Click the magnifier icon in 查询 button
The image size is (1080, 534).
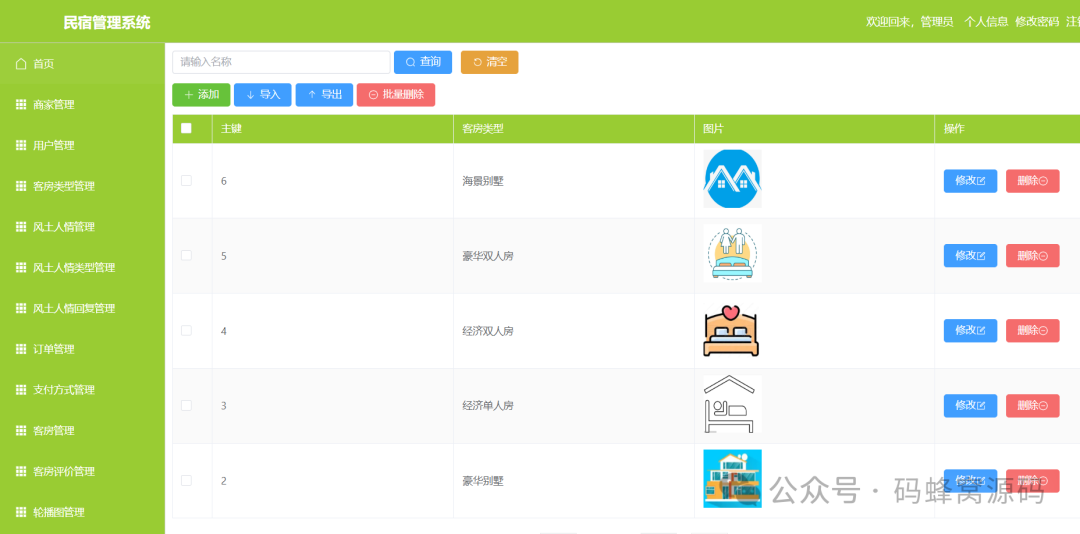pos(411,62)
